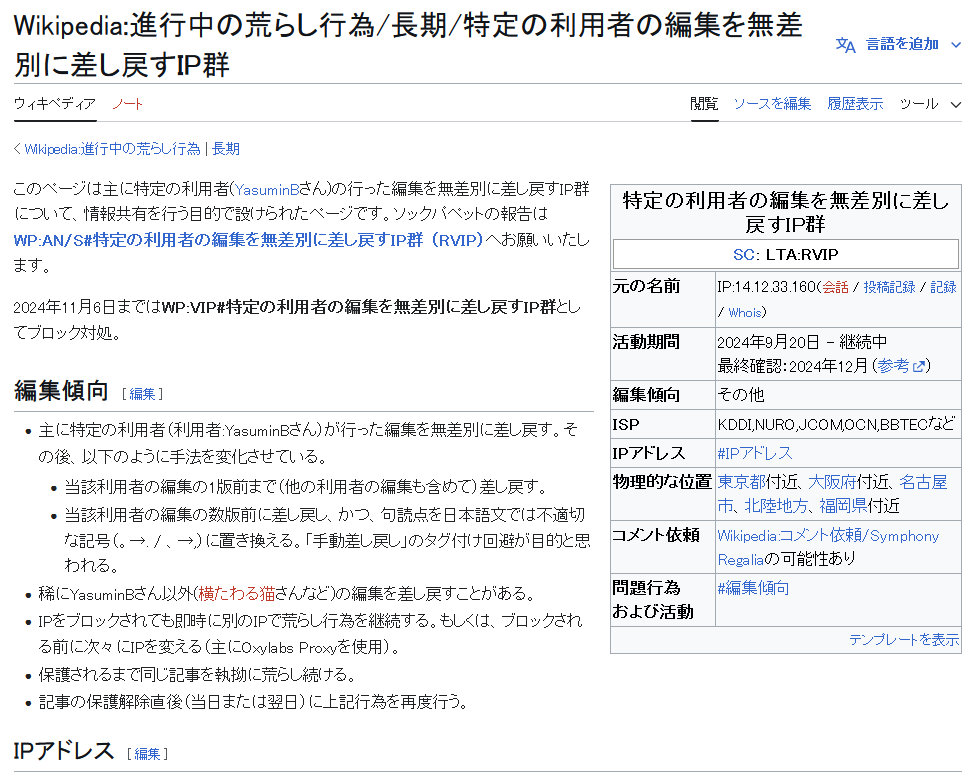Open the Whois link in infobox
Image resolution: width=977 pixels, height=781 pixels.
(745, 312)
